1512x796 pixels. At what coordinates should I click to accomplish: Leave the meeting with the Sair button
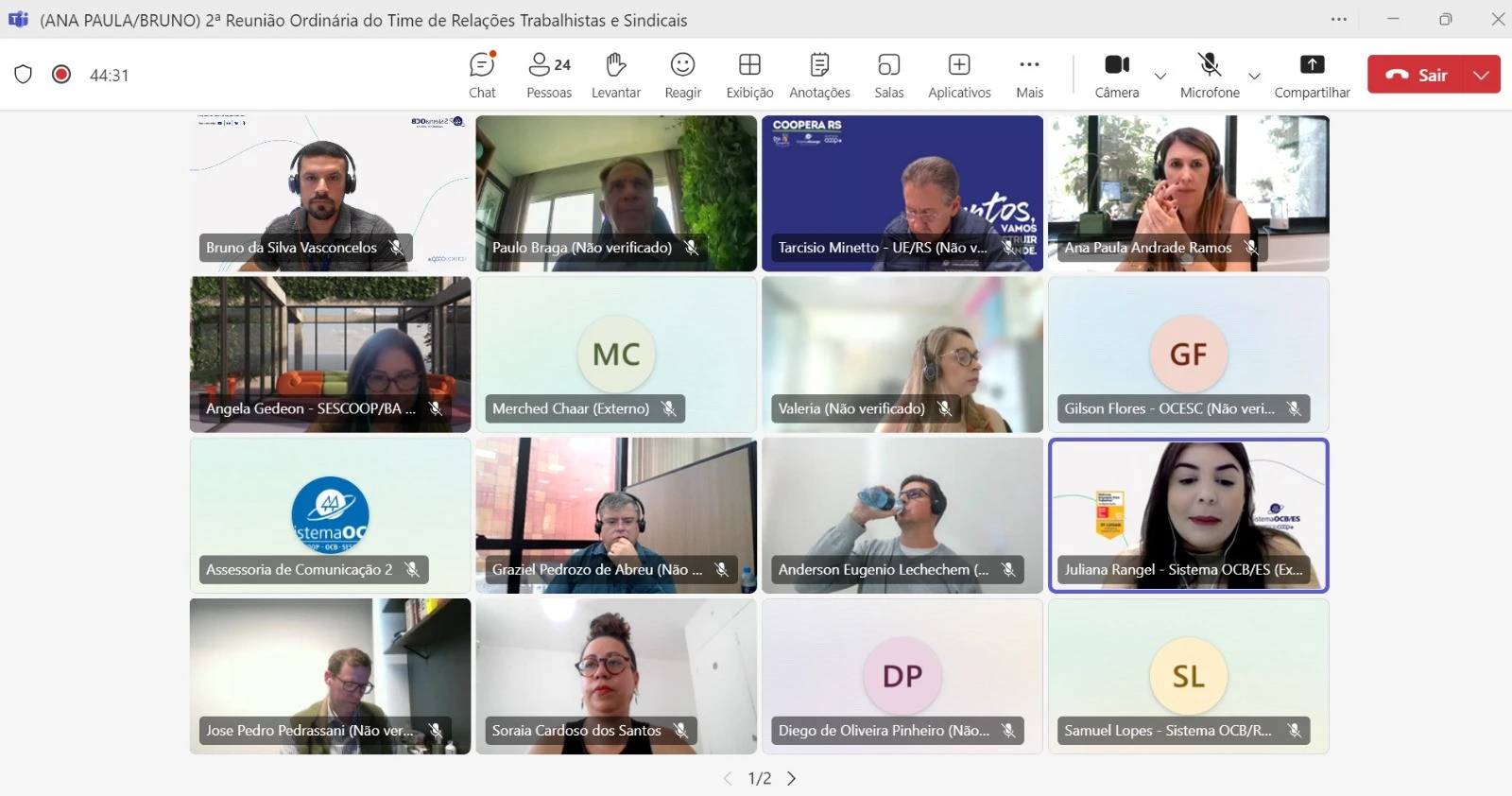click(x=1416, y=75)
